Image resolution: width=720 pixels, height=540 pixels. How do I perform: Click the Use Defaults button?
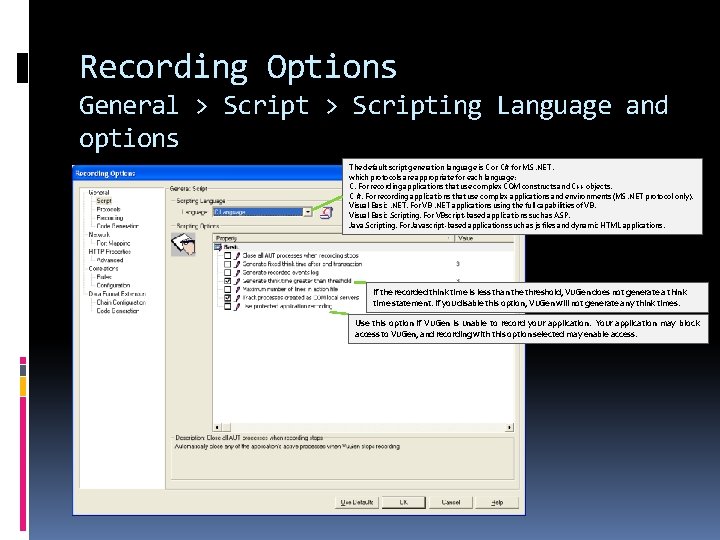point(357,502)
